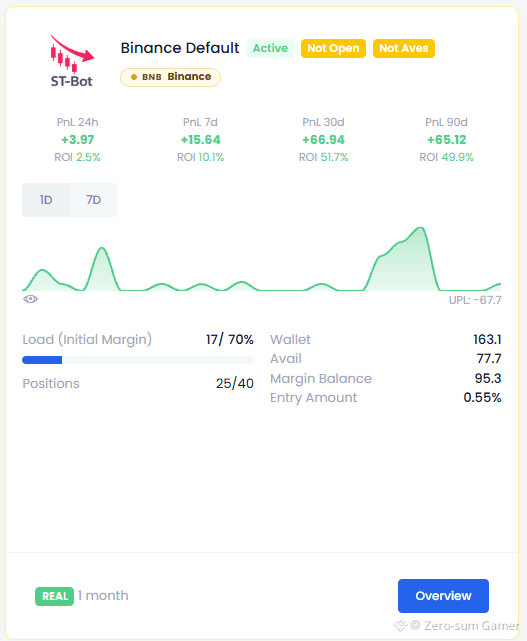Click the Wallet value 163.1

[487, 340]
